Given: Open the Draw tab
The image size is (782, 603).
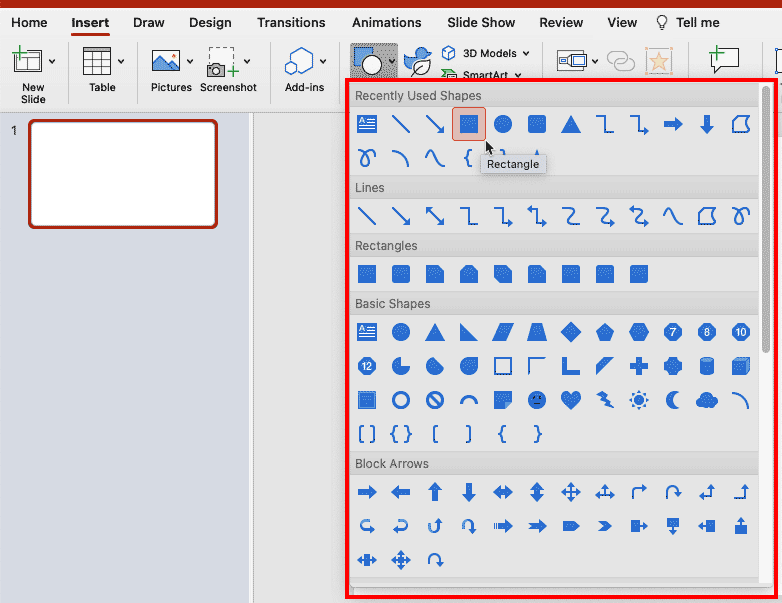Looking at the screenshot, I should (x=149, y=22).
